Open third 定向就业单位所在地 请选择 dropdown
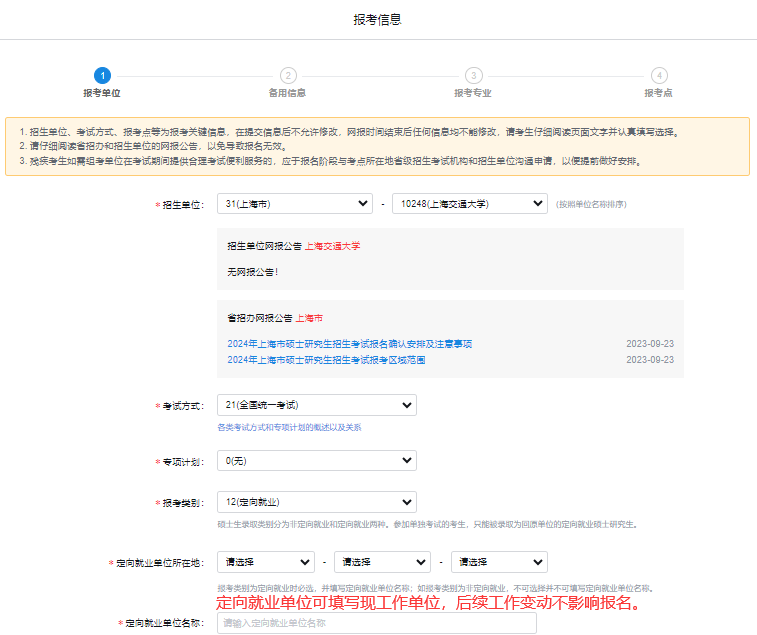757x635 pixels. (x=498, y=562)
